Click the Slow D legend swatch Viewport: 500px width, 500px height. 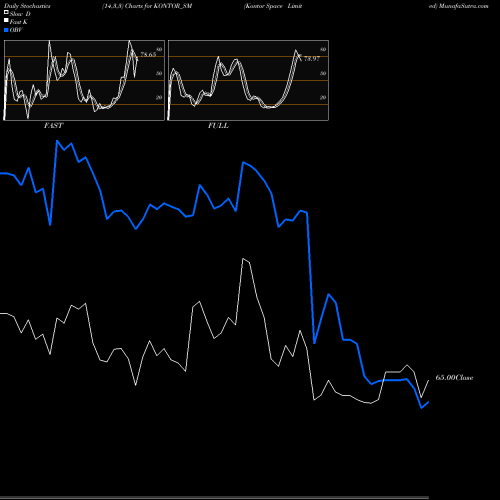pos(6,13)
